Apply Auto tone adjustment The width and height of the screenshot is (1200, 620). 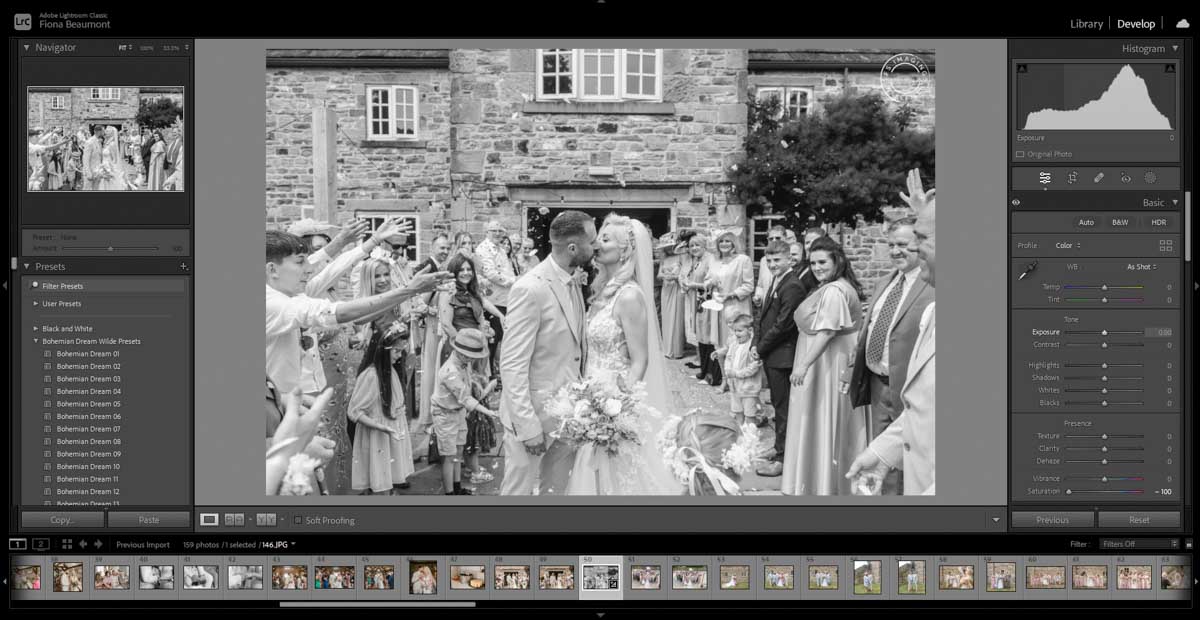click(1086, 222)
